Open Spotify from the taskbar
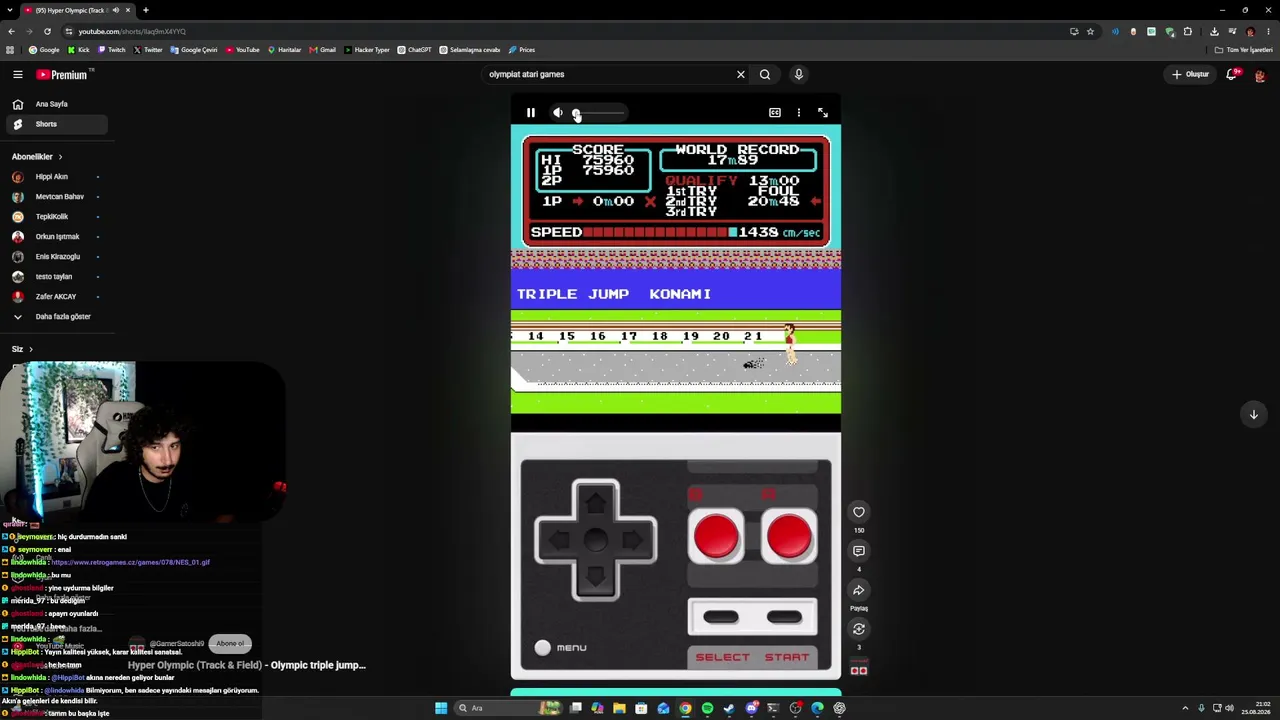The height and width of the screenshot is (720, 1280). coord(707,708)
